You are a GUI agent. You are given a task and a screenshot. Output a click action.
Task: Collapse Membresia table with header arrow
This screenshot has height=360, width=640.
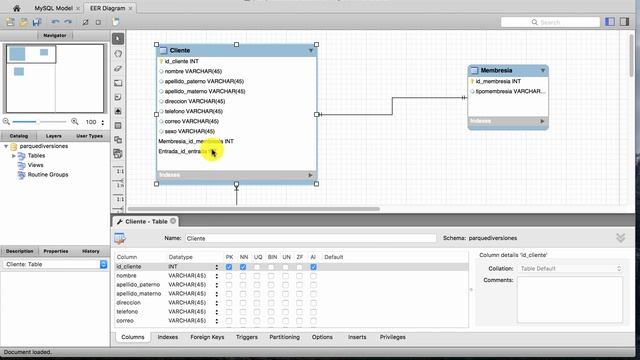543,71
